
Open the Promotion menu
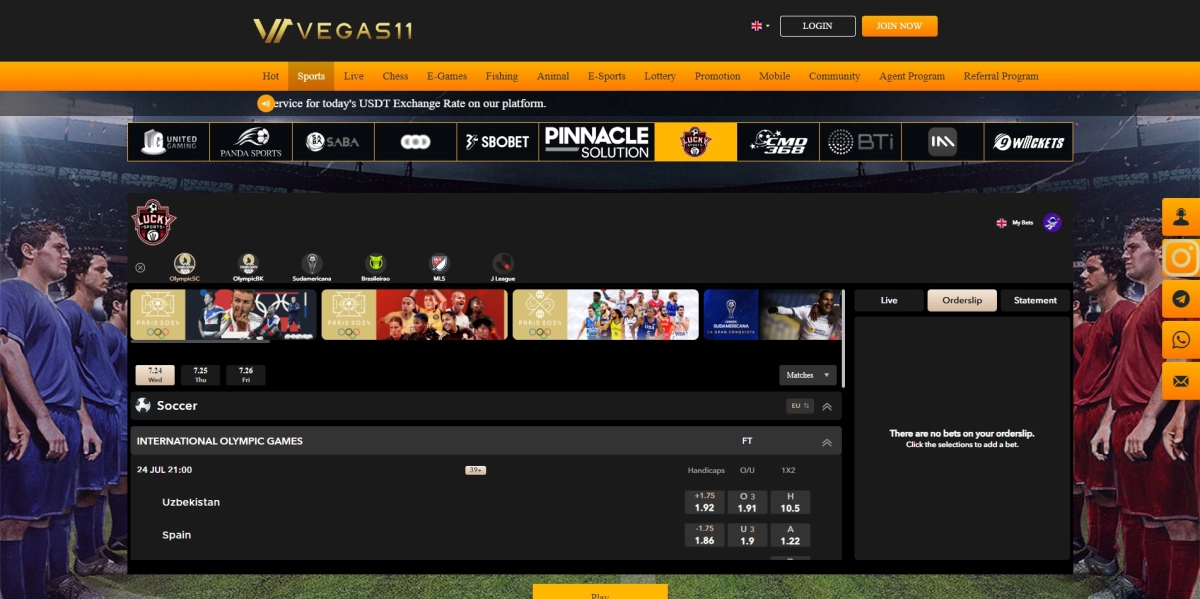point(718,76)
